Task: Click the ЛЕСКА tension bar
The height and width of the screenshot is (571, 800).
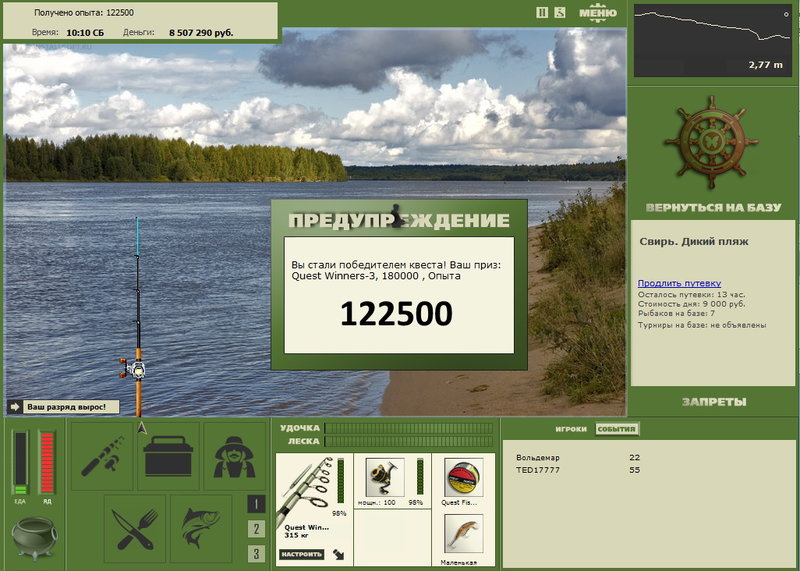Action: [x=409, y=441]
